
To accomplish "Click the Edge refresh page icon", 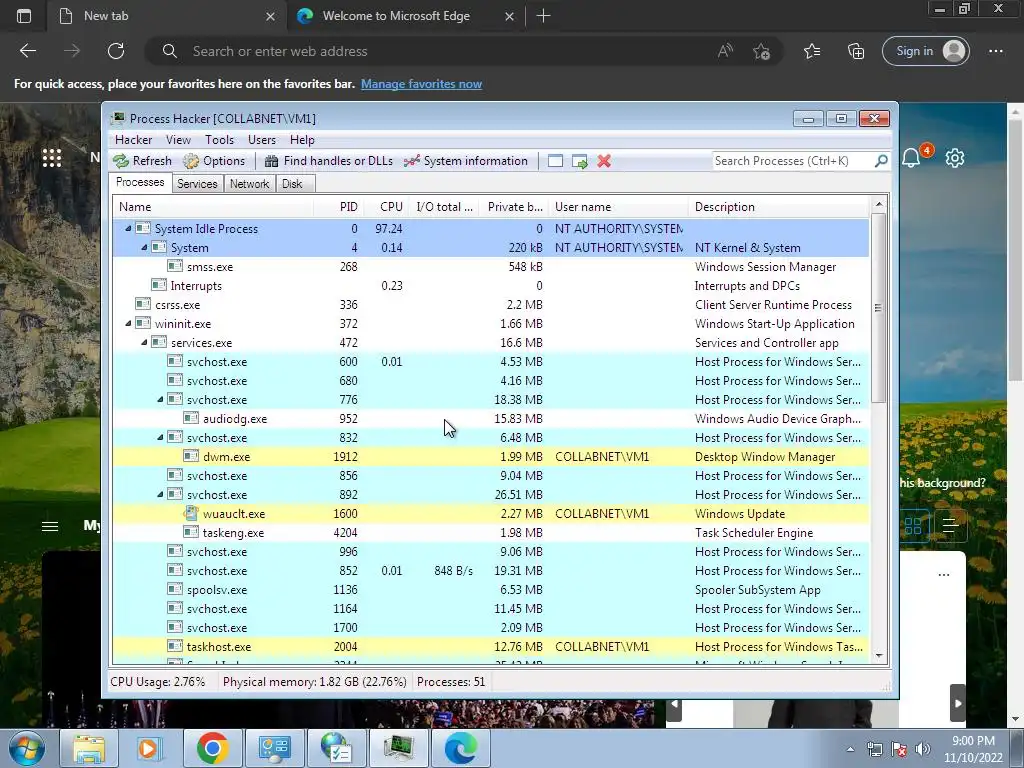I will [x=116, y=51].
